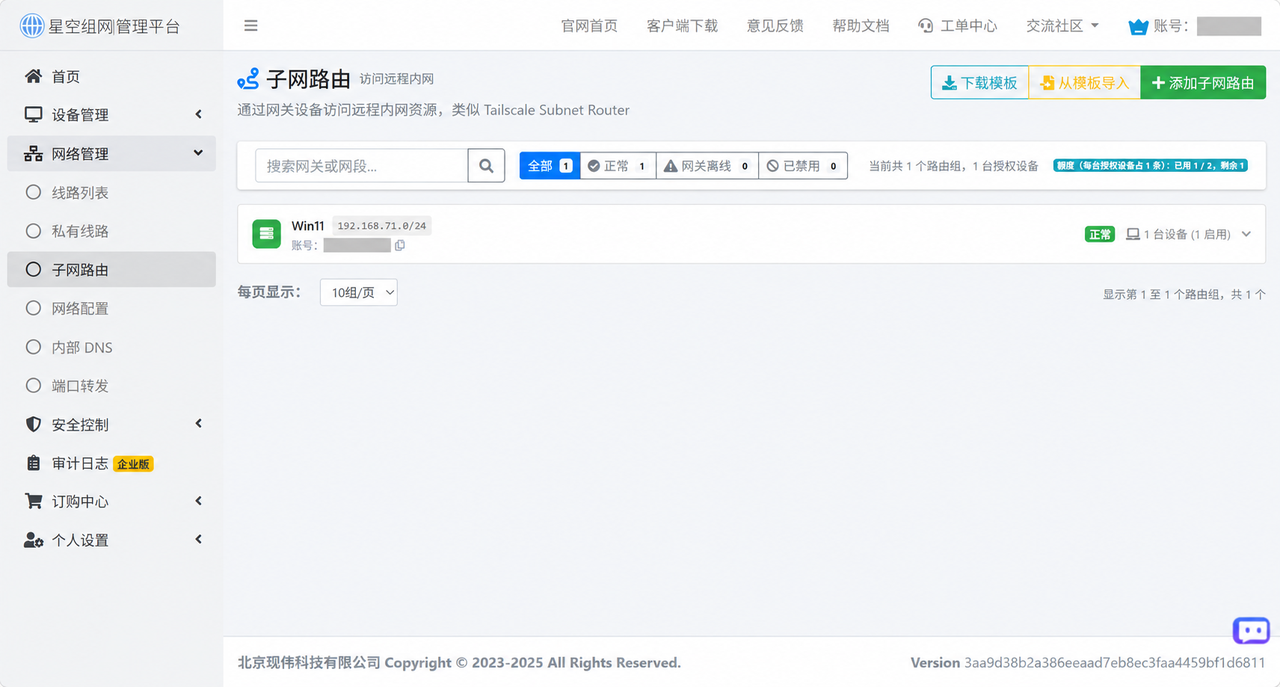Focus the 搜索网关或网段 search field
Viewport: 1280px width, 687px height.
coord(362,166)
